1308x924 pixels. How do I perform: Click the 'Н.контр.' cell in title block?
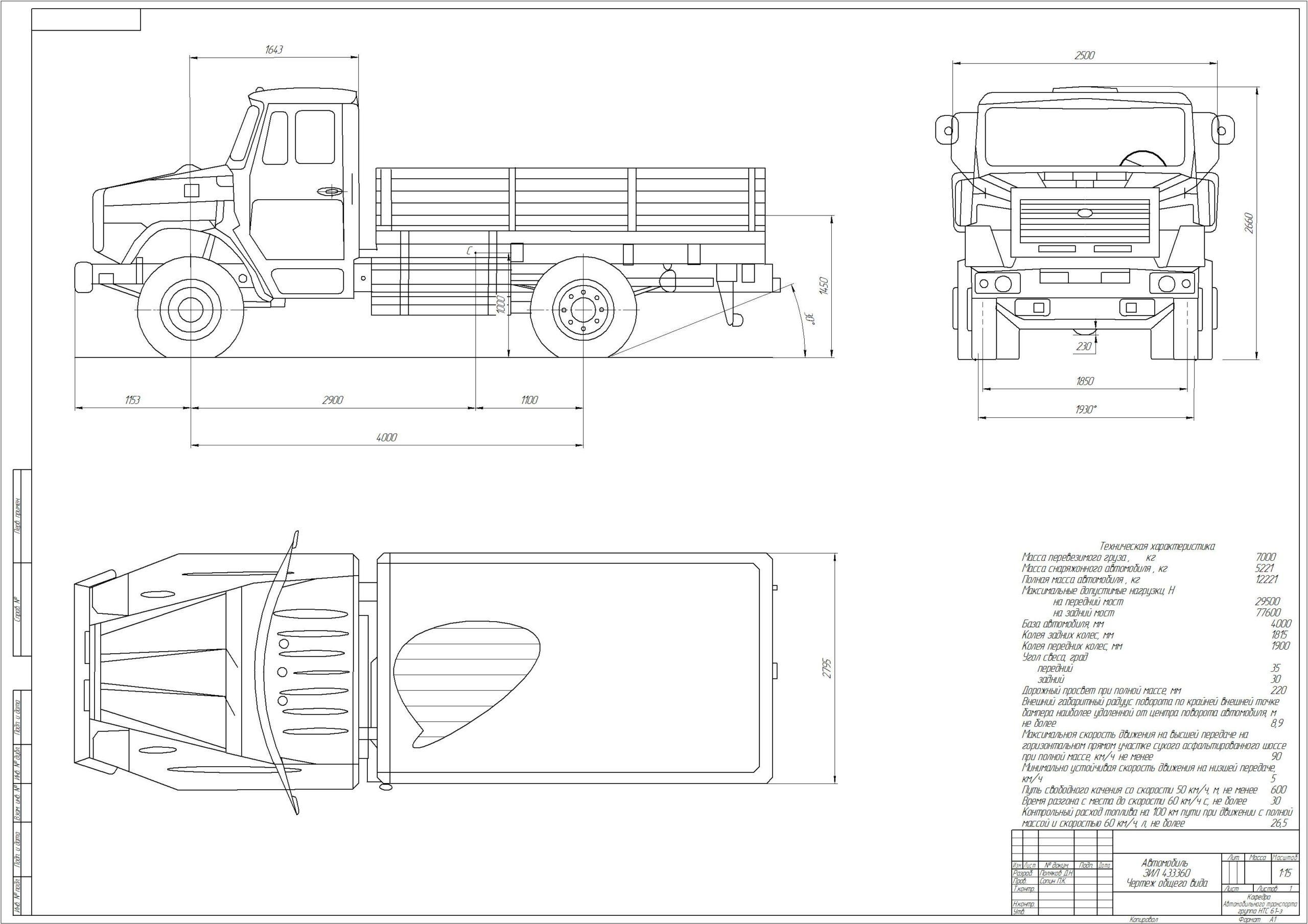(x=1024, y=904)
